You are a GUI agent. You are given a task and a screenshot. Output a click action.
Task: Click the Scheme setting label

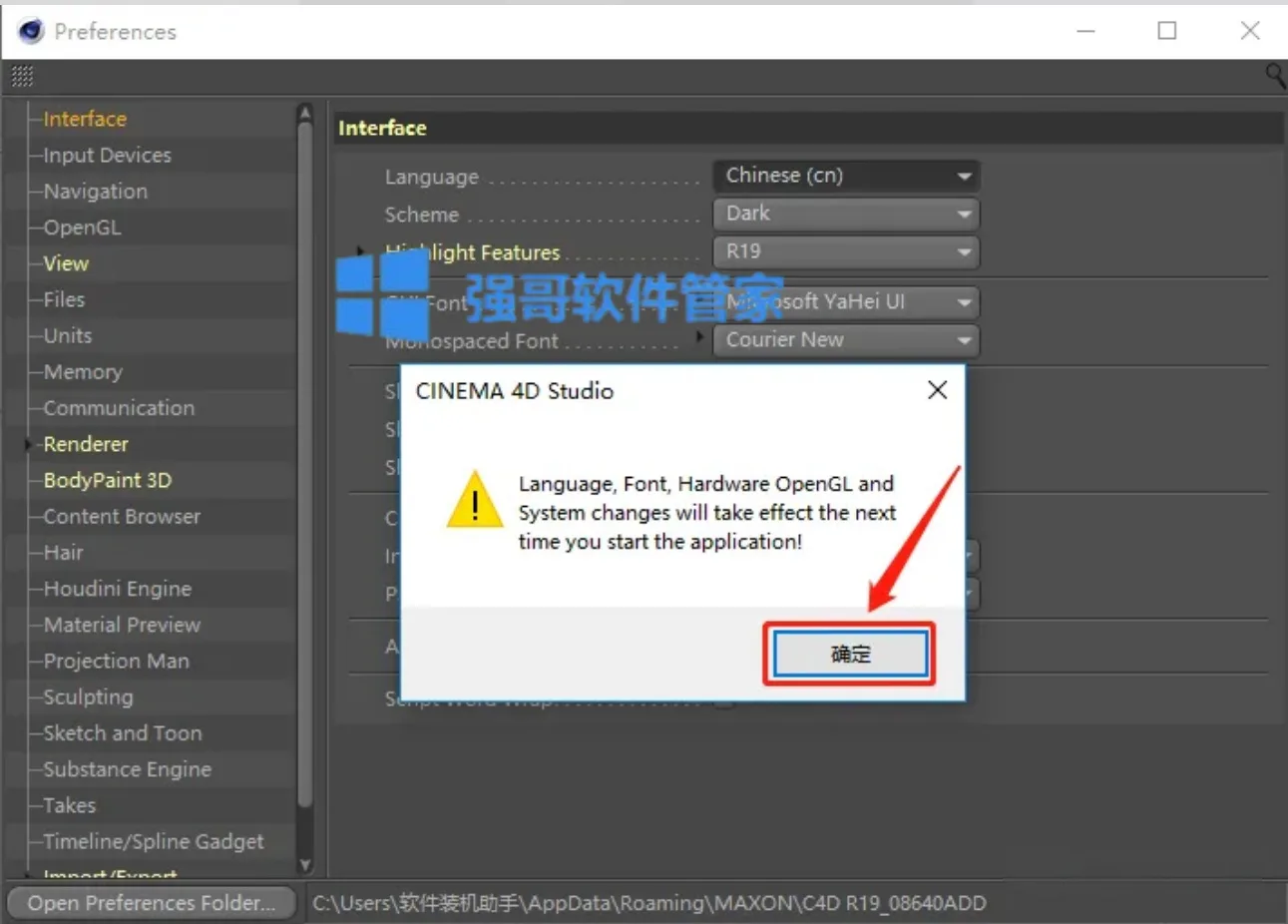tap(422, 215)
